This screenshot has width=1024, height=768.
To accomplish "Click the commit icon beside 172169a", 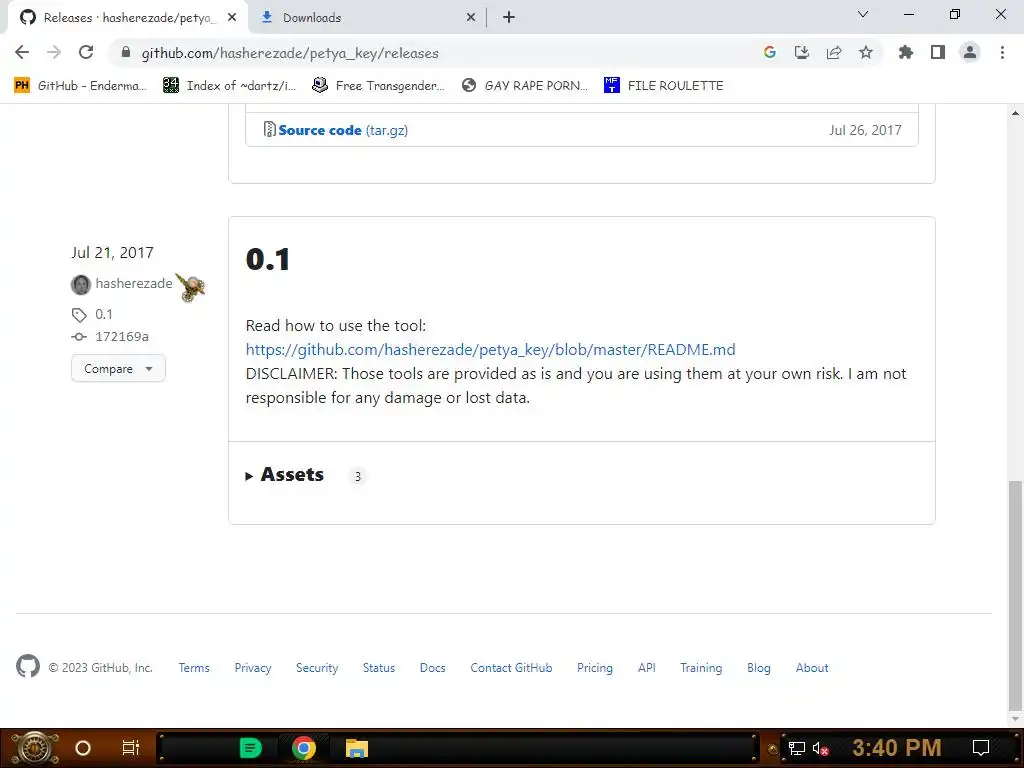I will click(x=79, y=337).
